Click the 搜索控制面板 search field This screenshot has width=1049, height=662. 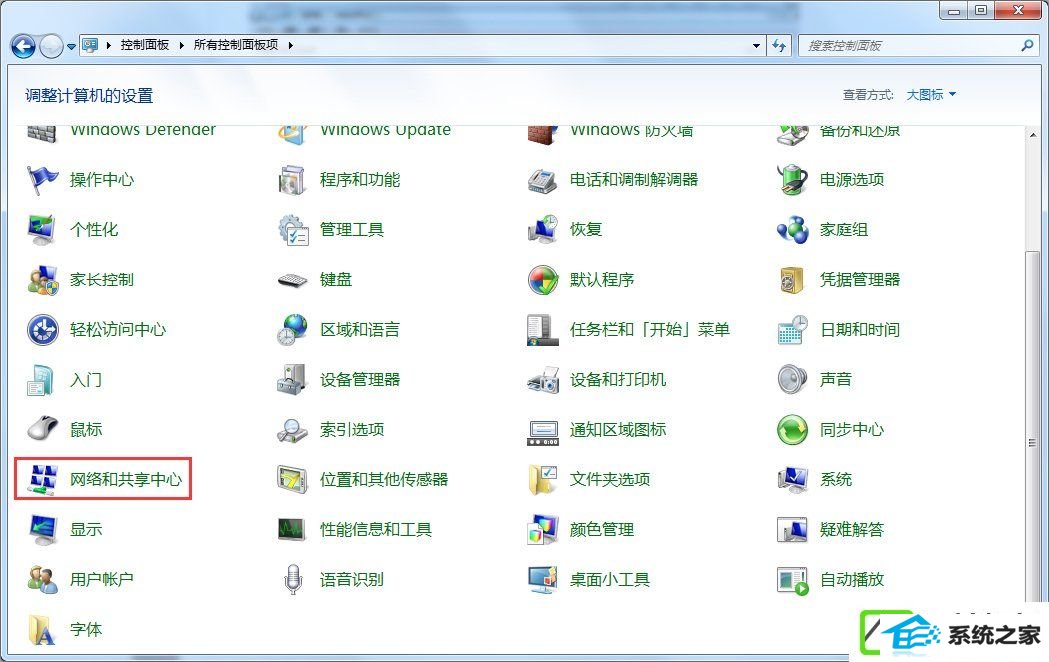pyautogui.click(x=918, y=45)
